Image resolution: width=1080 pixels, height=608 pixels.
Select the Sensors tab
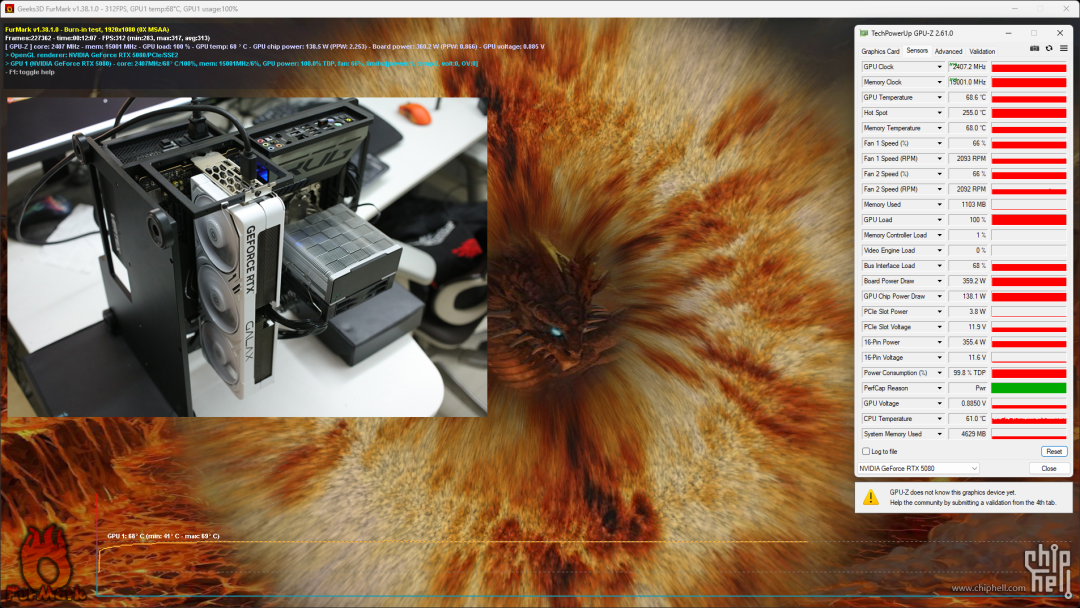pos(917,51)
